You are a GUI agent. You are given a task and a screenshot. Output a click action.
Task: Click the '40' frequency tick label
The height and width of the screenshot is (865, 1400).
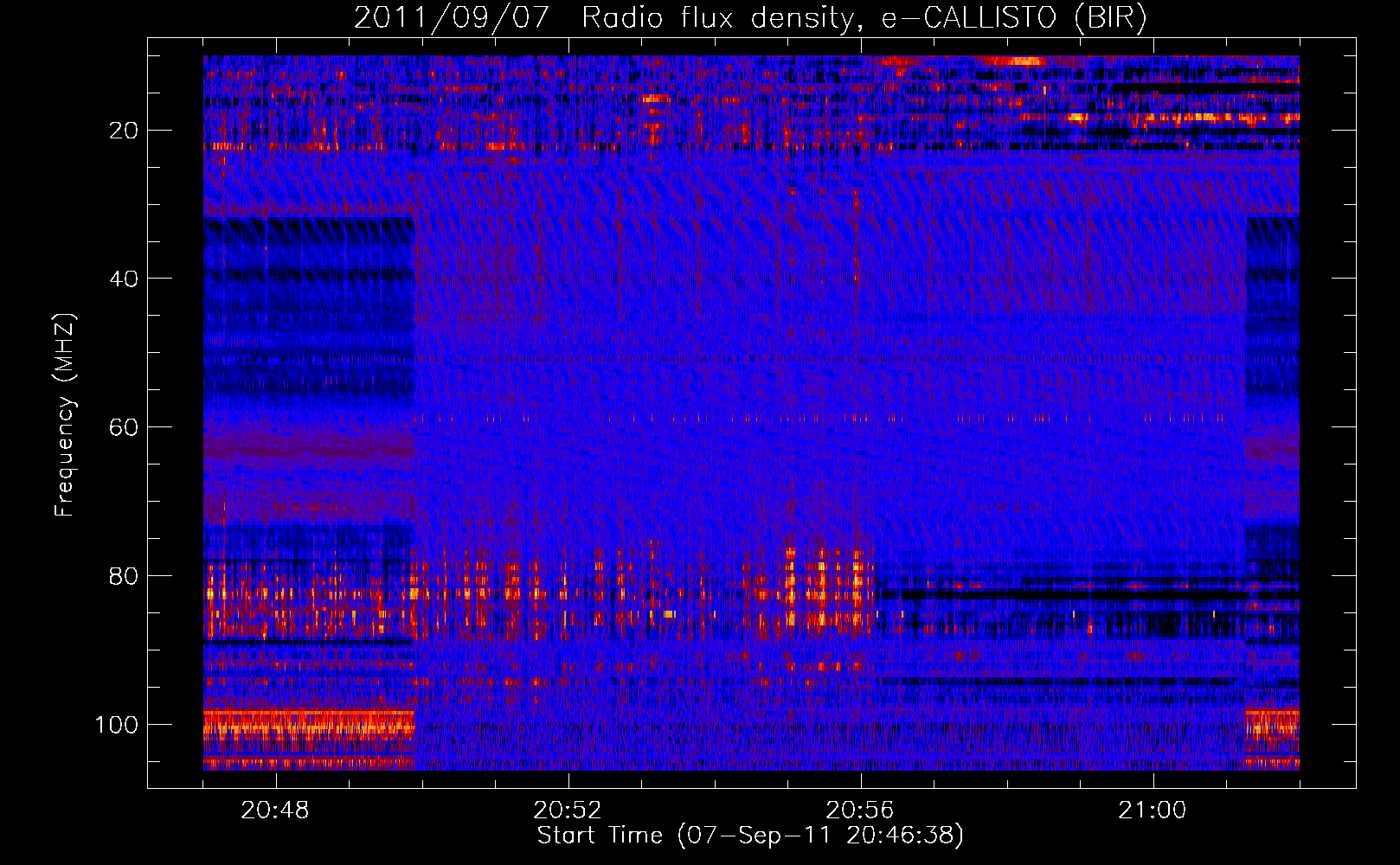[124, 279]
